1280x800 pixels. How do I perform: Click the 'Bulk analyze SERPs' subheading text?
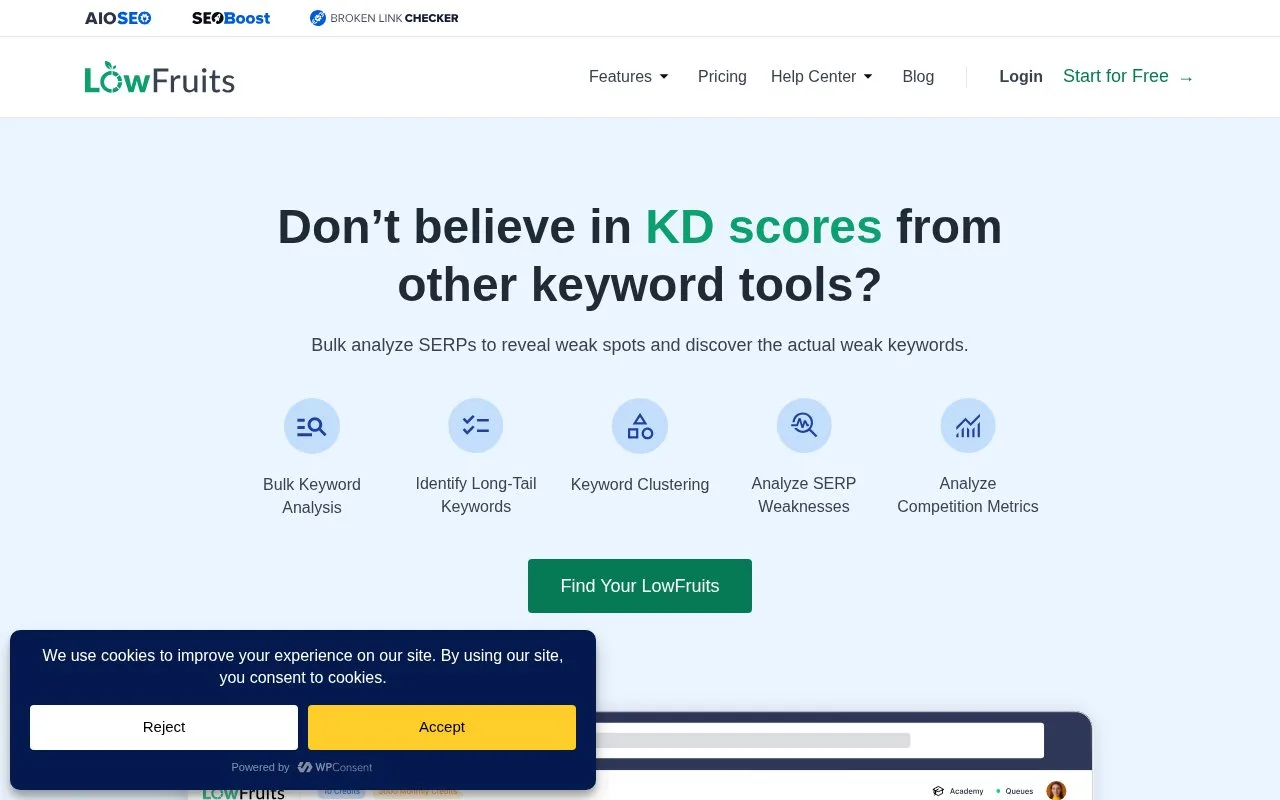(640, 345)
